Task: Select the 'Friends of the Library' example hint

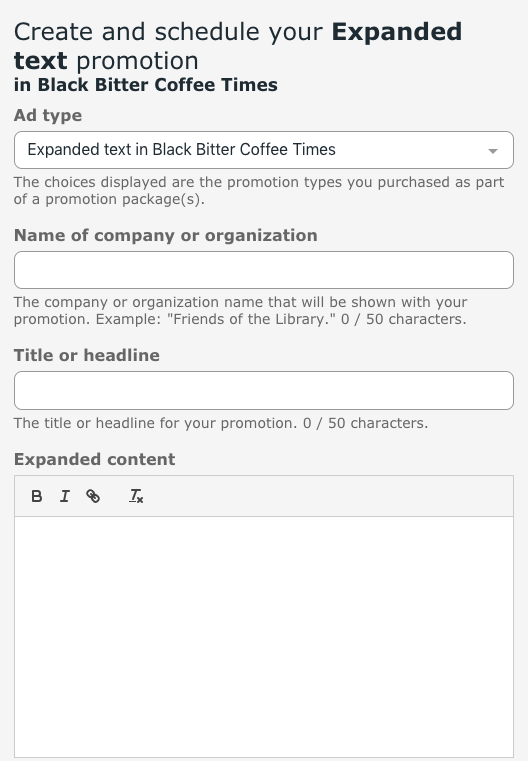Action: click(x=215, y=319)
